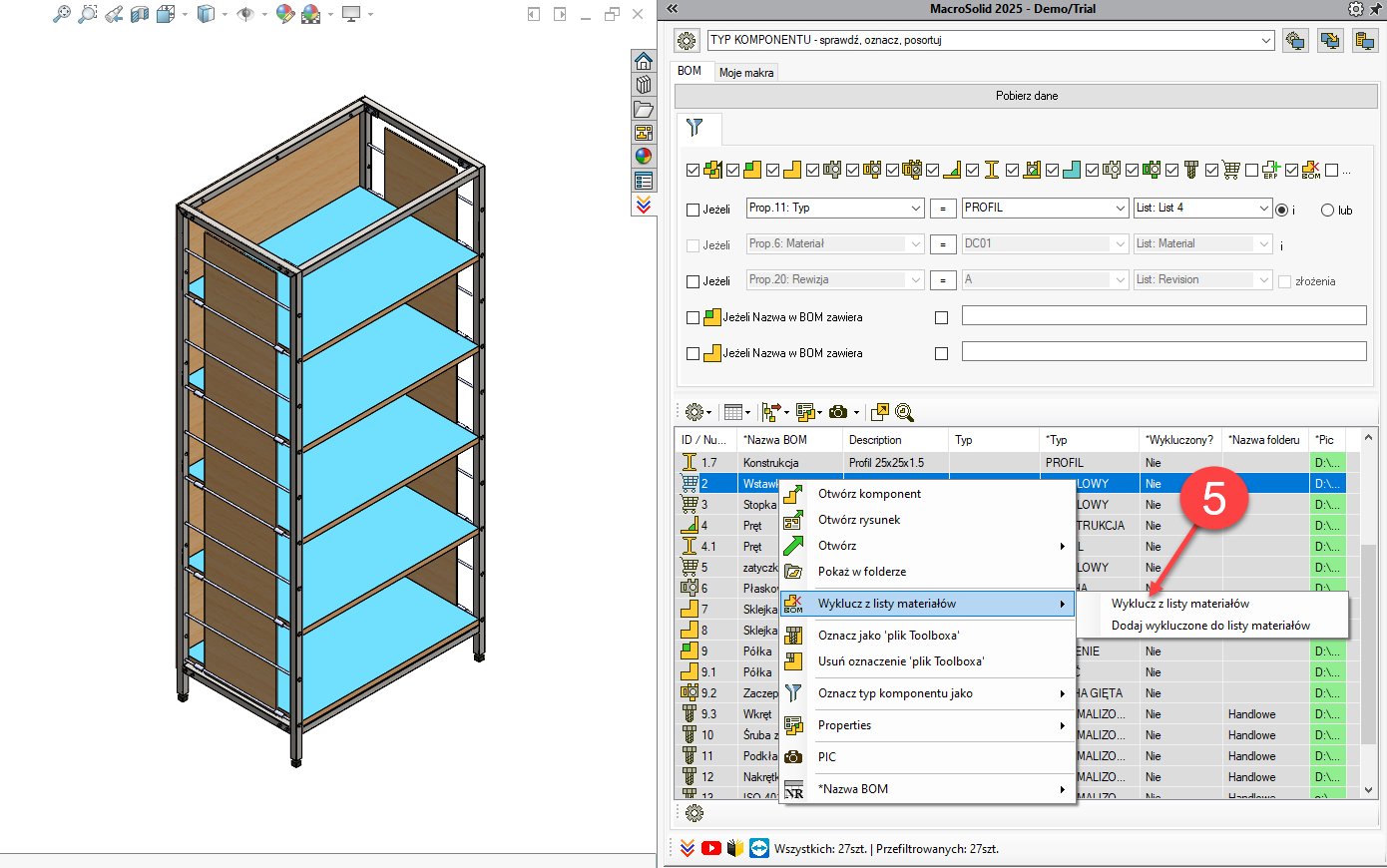Toggle second 'Jeżeli Nazwa w BOM zawiera' checkbox
The image size is (1387, 868).
(693, 353)
